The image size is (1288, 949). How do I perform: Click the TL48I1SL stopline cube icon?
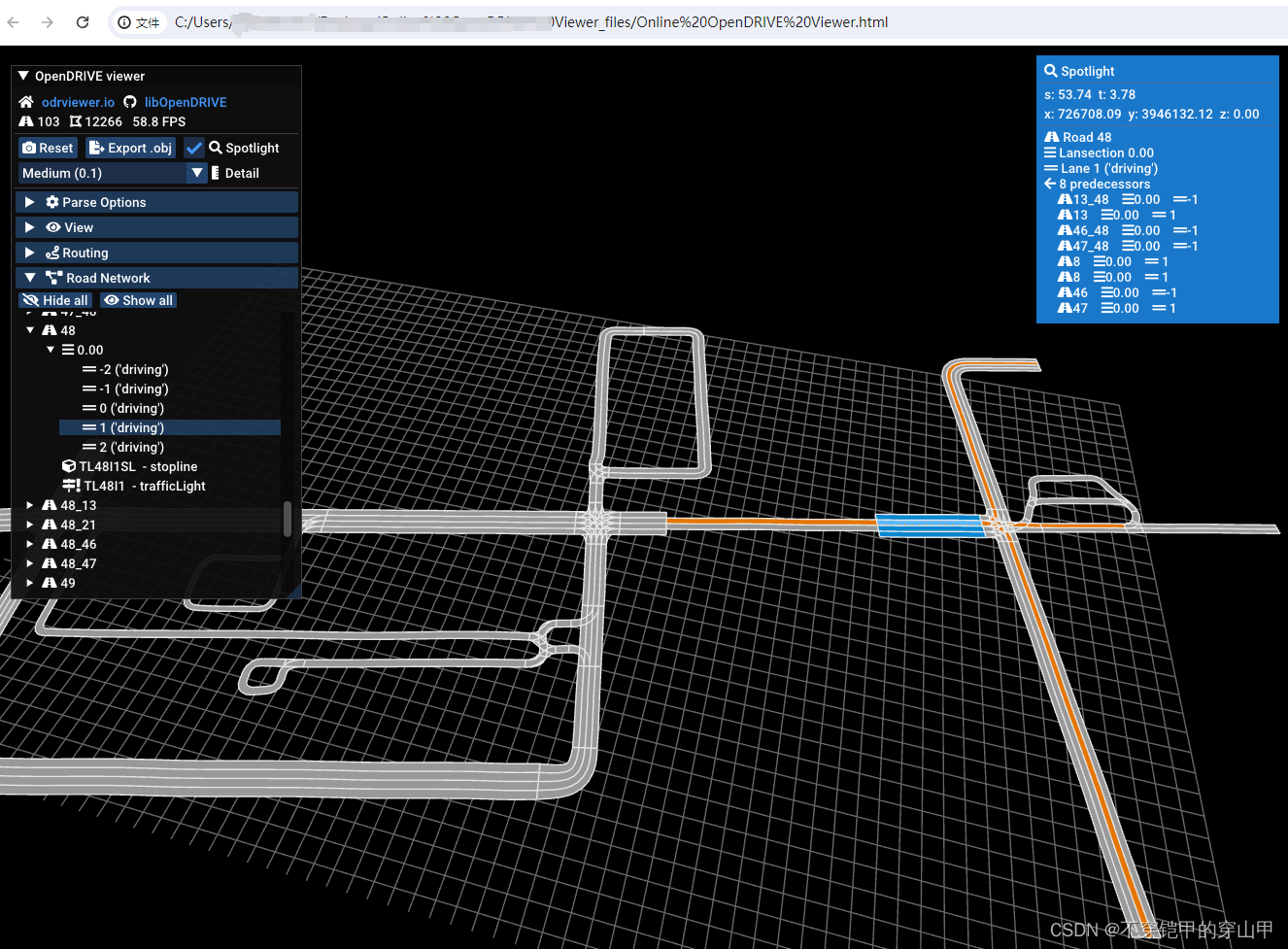tap(69, 466)
